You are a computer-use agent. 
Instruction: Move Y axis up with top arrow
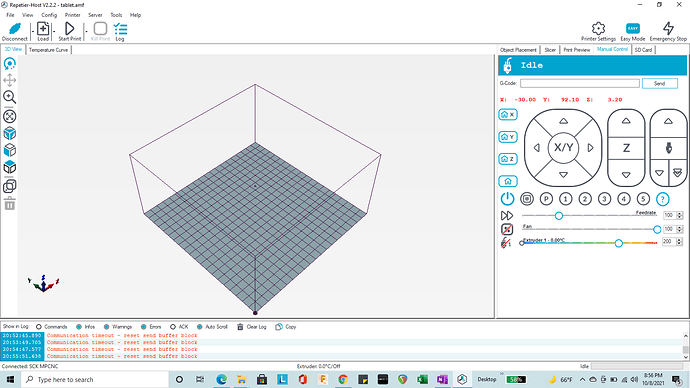(x=563, y=121)
